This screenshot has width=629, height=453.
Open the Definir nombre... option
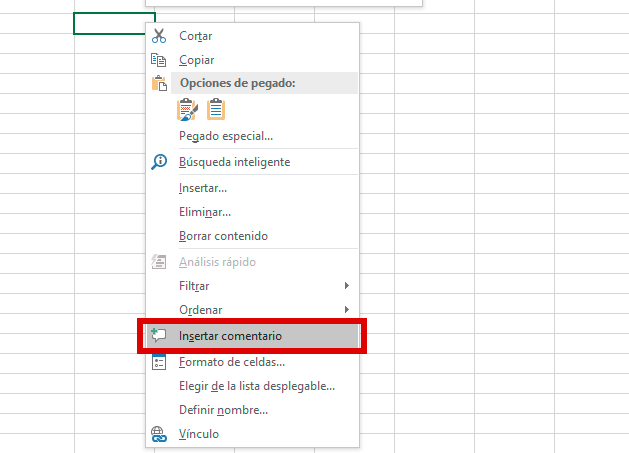pos(223,410)
